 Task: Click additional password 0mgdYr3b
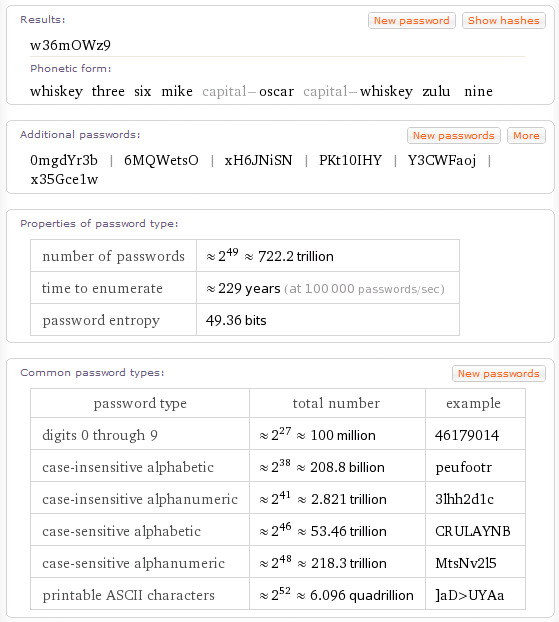[x=64, y=160]
